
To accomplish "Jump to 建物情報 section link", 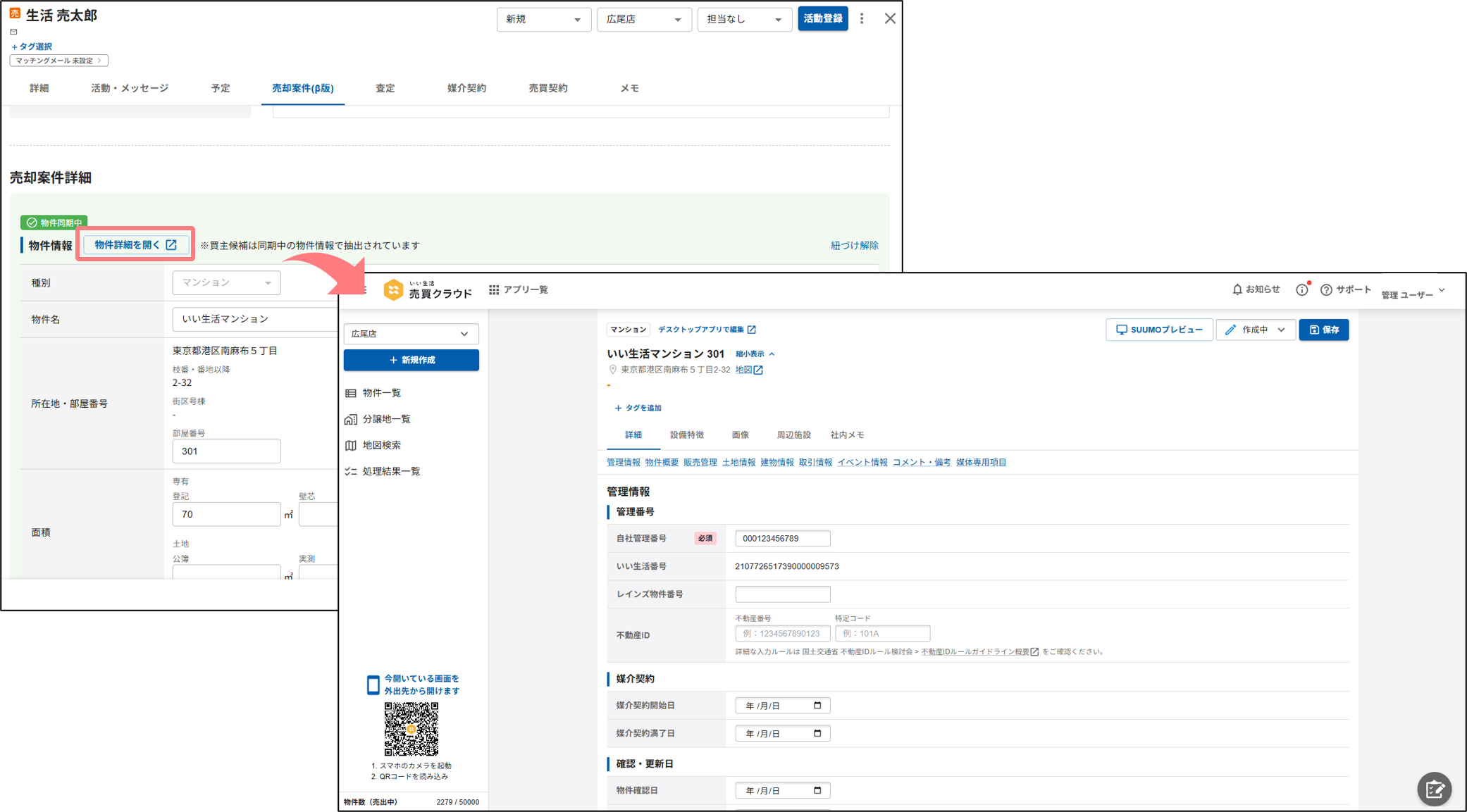I will (777, 463).
